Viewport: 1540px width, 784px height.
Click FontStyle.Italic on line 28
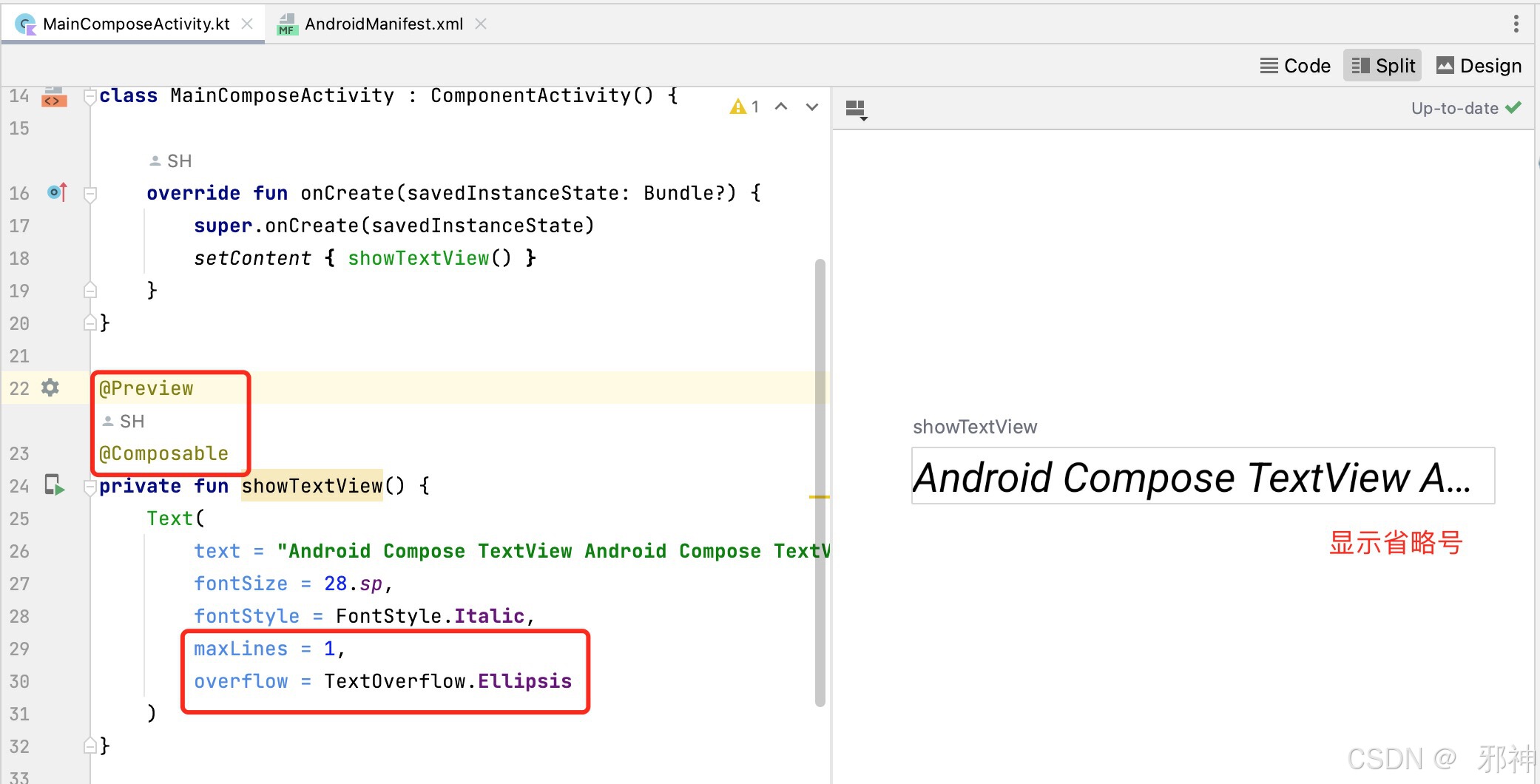430,616
